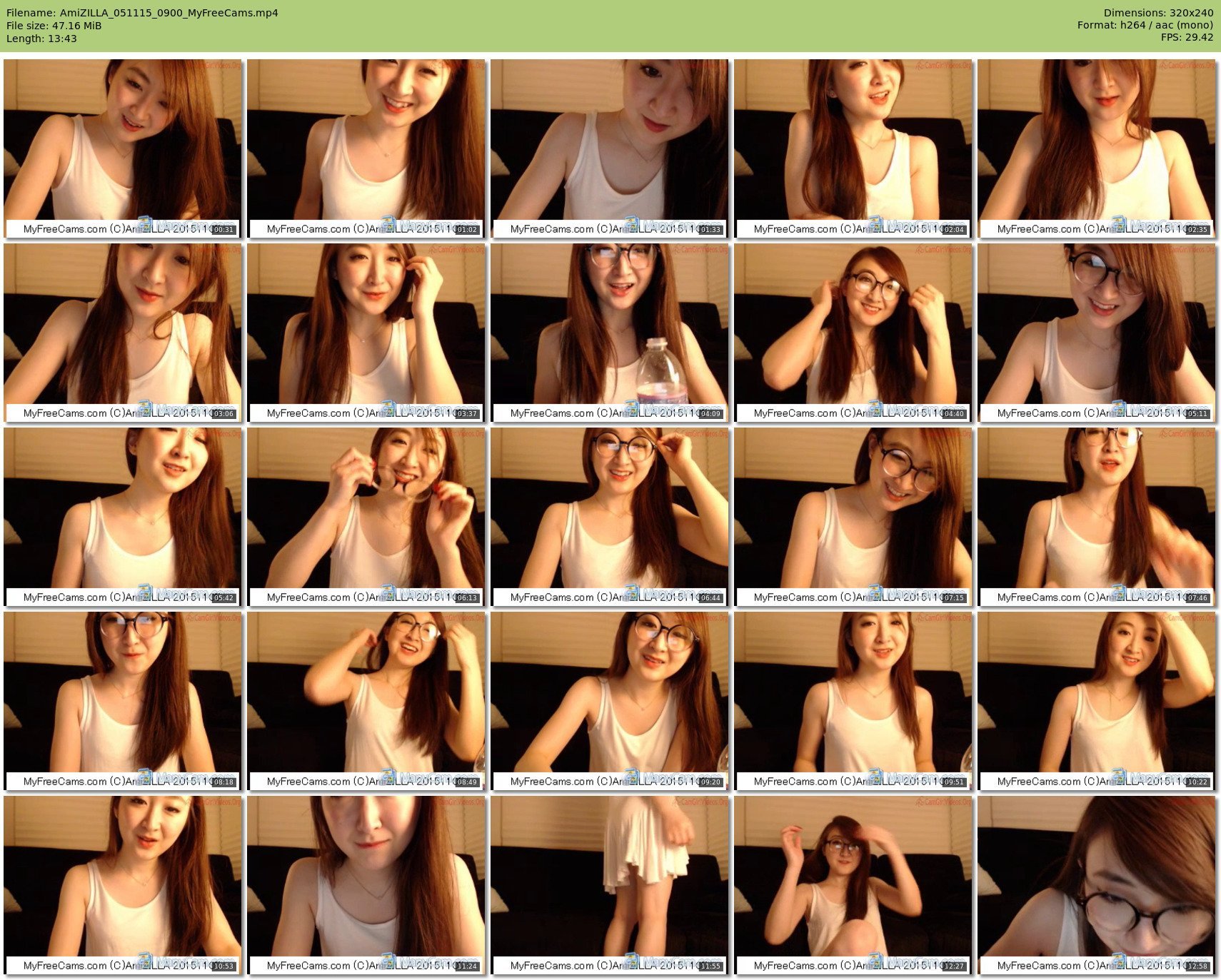Click the thumbnail timestamped 05:11

tap(1096, 333)
